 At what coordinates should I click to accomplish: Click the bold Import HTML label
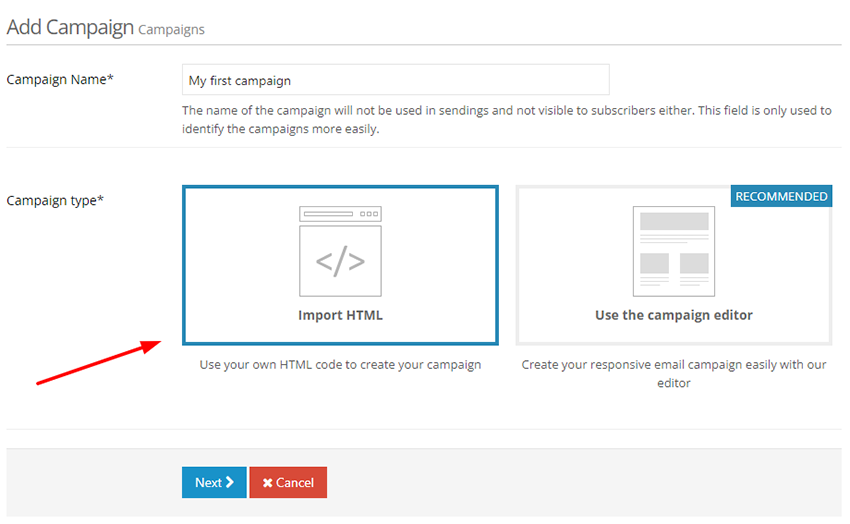tap(340, 315)
